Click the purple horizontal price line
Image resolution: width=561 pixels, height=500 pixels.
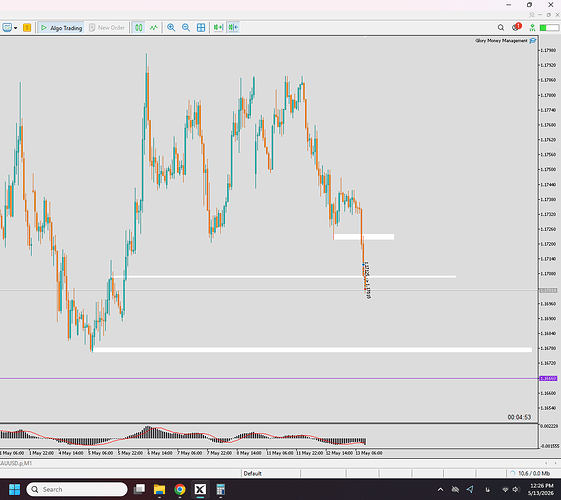[x=268, y=378]
